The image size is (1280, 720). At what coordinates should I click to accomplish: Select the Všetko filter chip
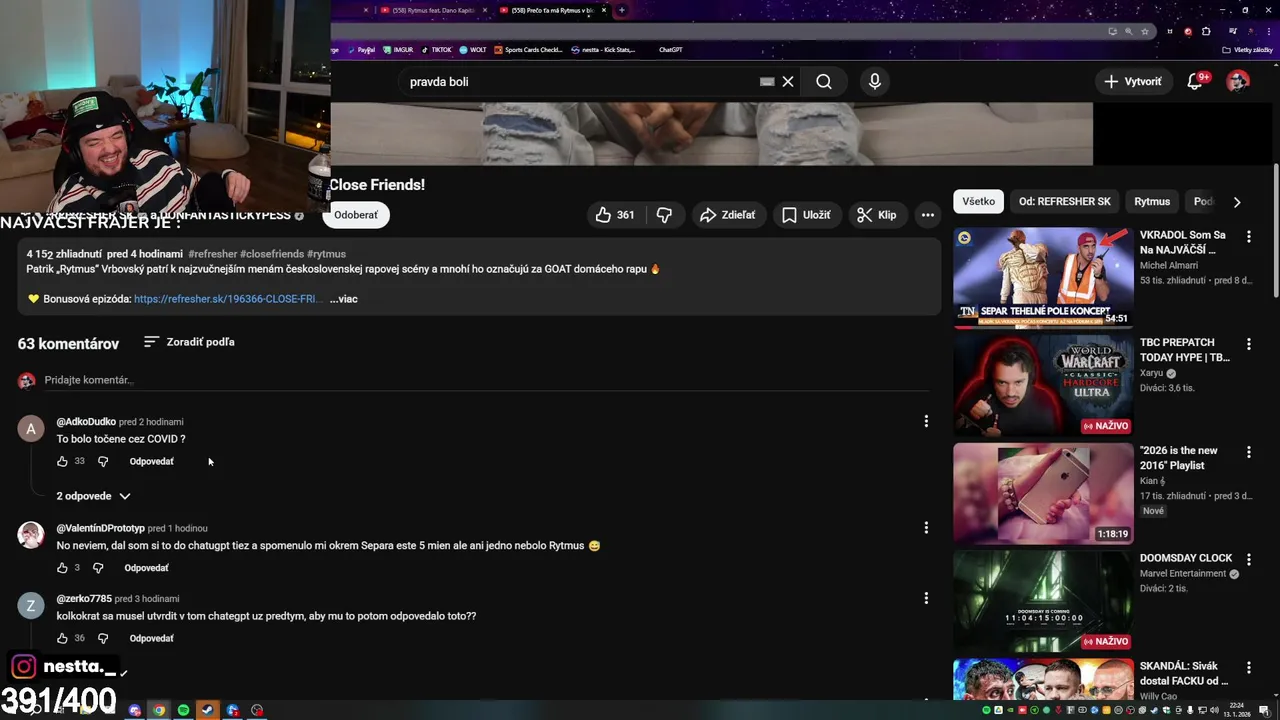[978, 201]
